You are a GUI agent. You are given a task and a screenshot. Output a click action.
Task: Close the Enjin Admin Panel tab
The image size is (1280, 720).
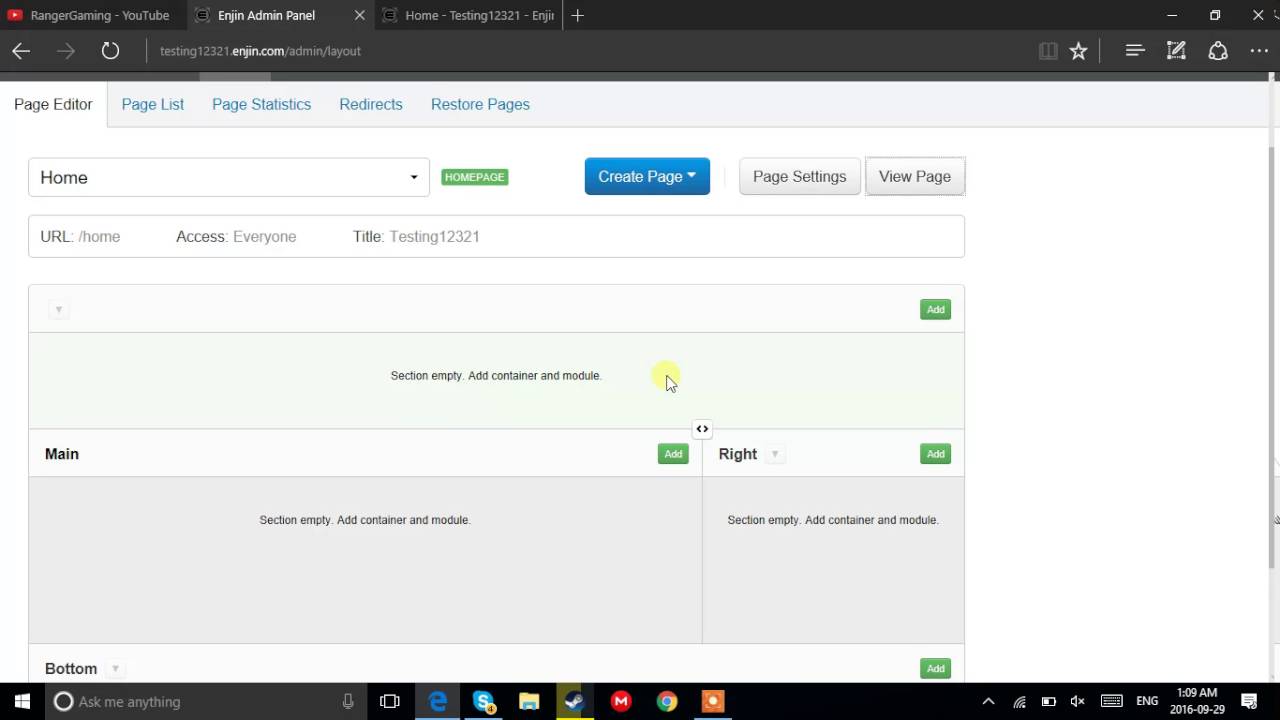click(x=360, y=15)
